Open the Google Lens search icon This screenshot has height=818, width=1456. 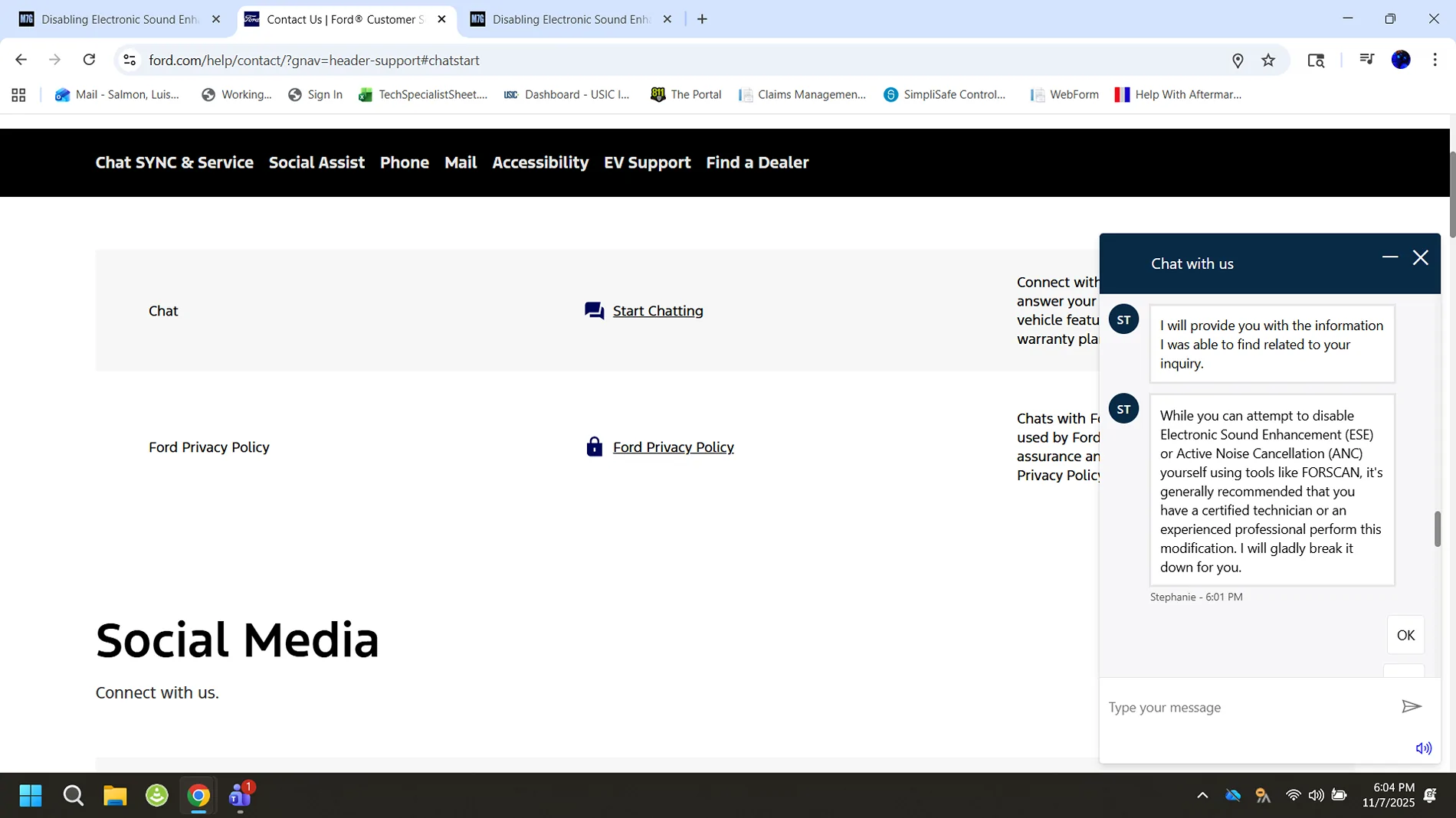(1316, 61)
